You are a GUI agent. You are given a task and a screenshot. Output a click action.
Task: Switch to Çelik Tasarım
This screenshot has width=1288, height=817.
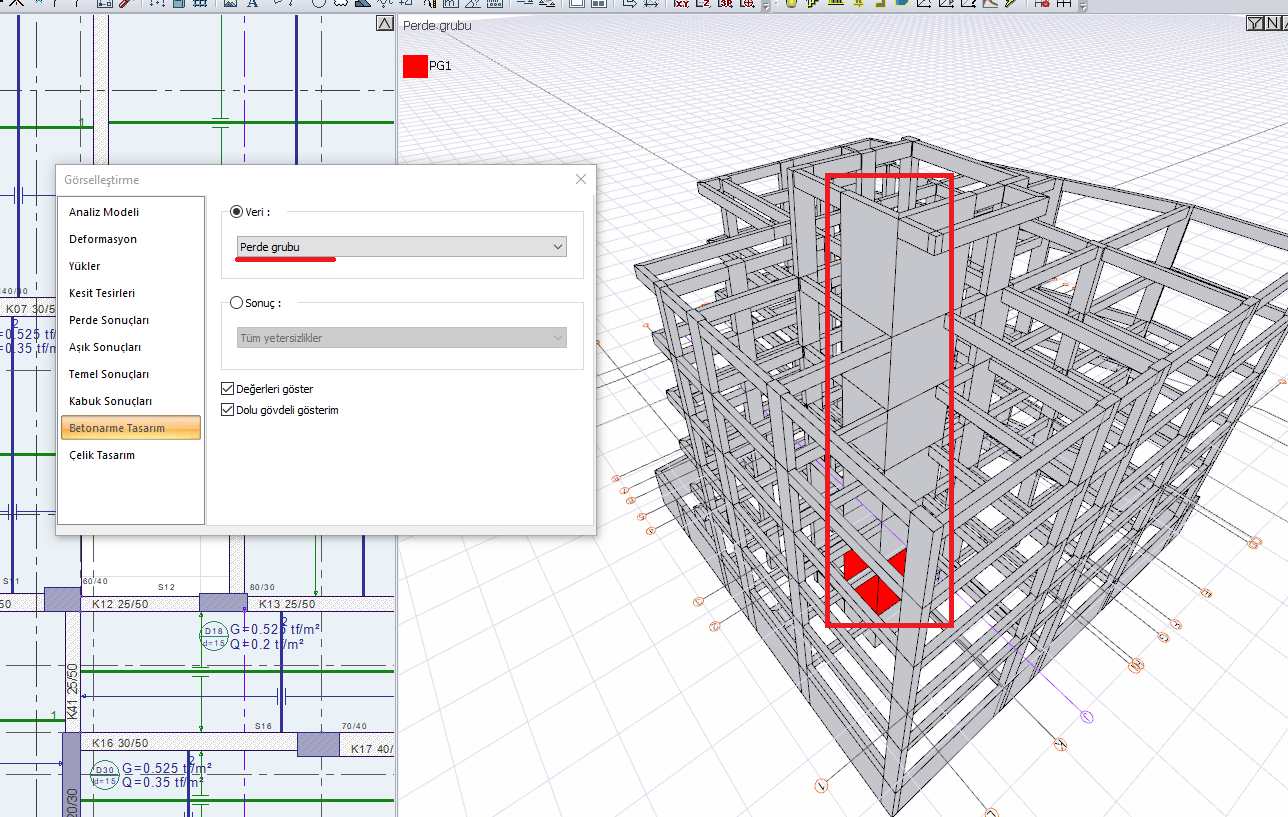coord(102,455)
